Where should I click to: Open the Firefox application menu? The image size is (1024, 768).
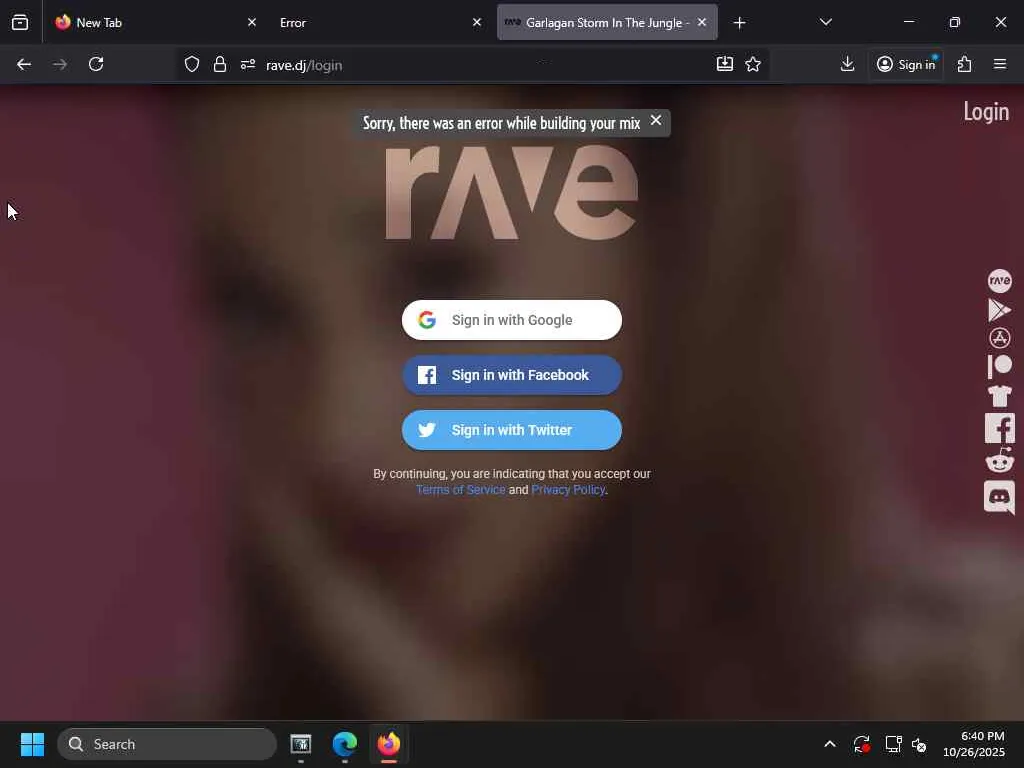1000,64
